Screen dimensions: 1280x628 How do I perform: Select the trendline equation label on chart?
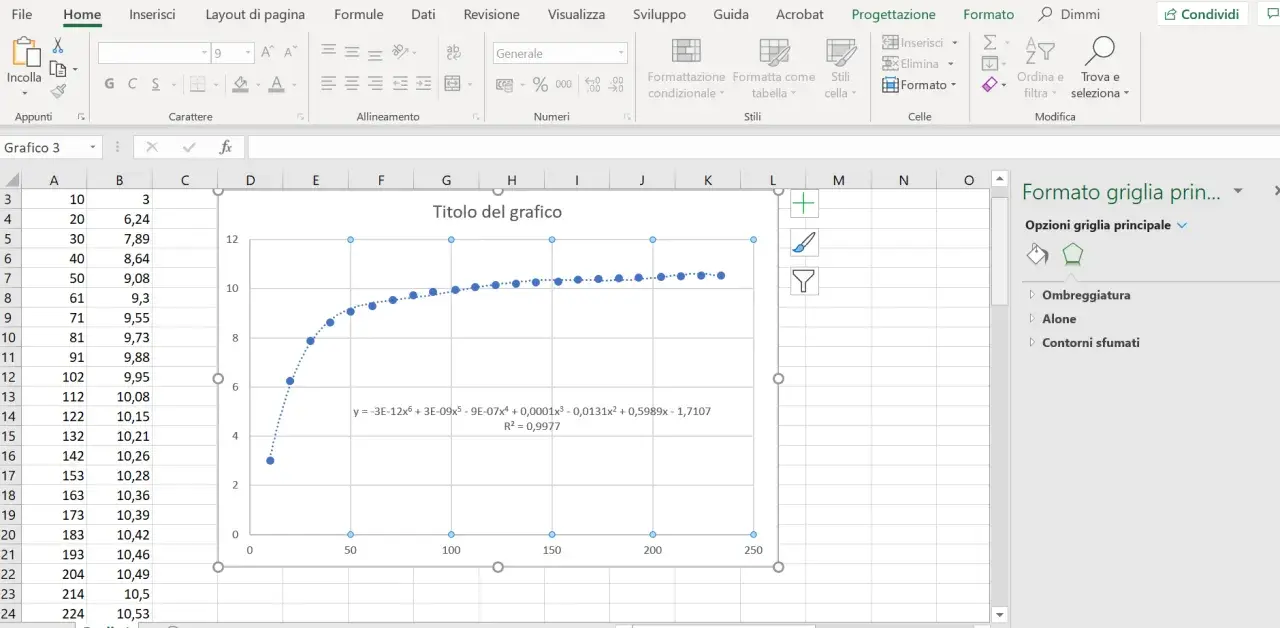[x=532, y=418]
